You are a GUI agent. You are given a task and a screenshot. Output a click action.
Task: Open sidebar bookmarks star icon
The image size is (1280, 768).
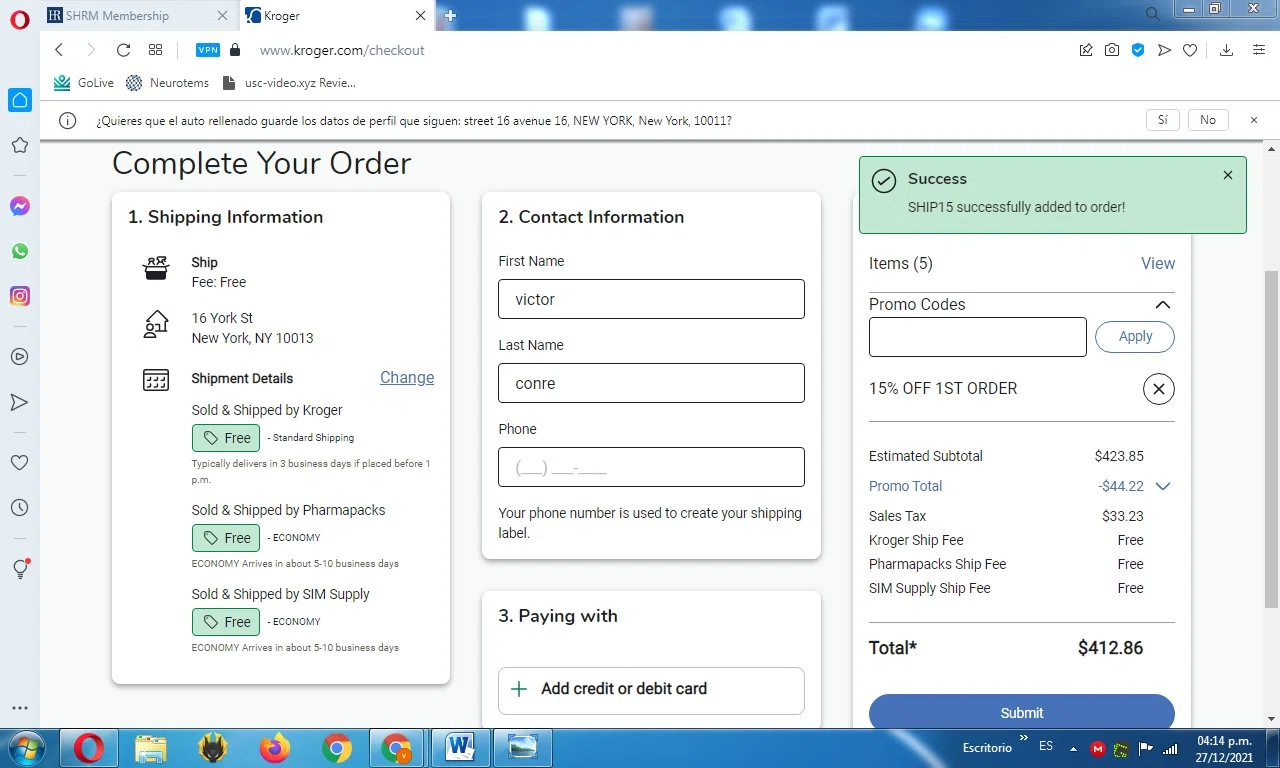click(20, 145)
